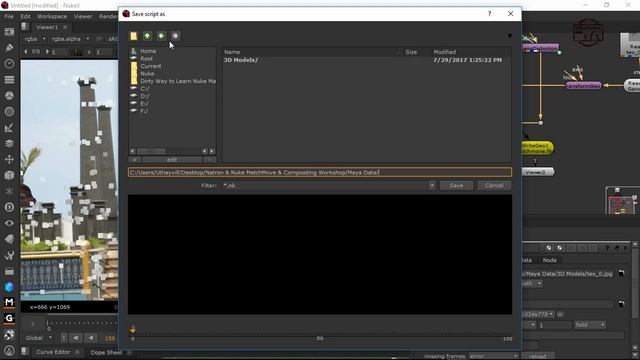Open the Deep nodes D icon
The image size is (640, 360).
coord(9,207)
